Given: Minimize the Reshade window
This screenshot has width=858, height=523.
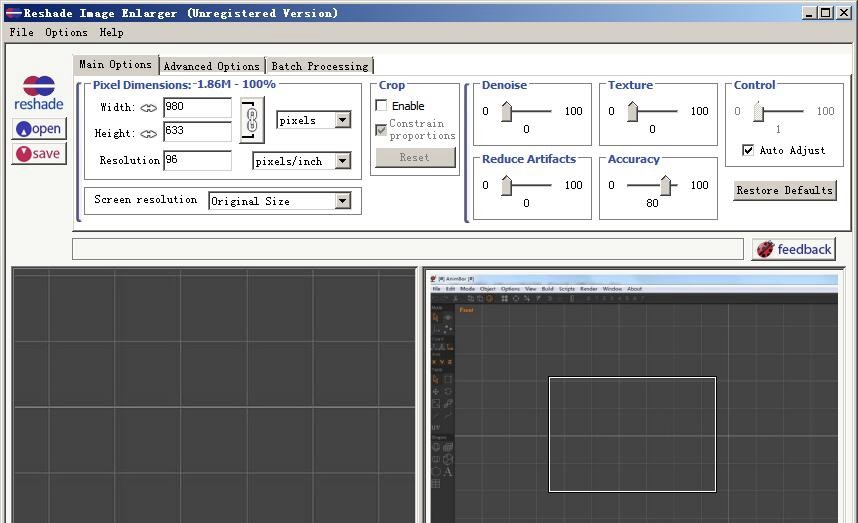Looking at the screenshot, I should (x=809, y=13).
